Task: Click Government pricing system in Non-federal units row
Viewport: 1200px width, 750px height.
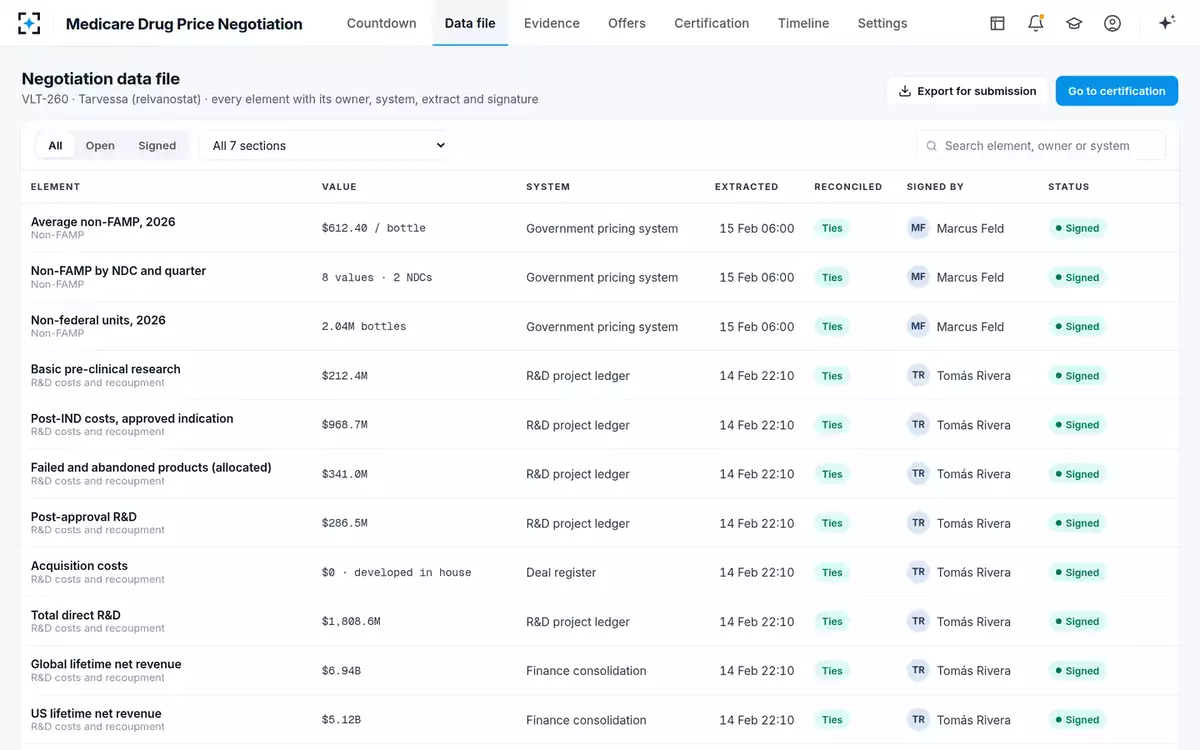Action: coord(602,327)
